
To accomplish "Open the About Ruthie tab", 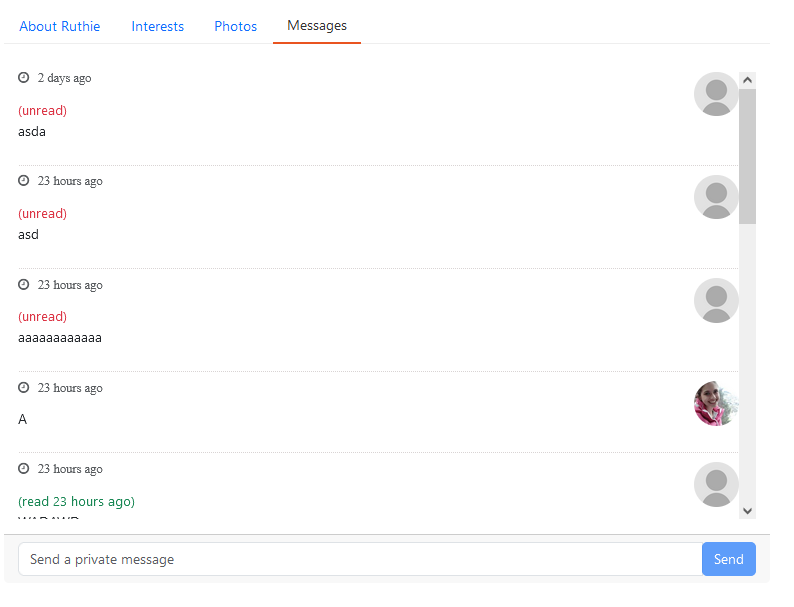I will tap(60, 26).
